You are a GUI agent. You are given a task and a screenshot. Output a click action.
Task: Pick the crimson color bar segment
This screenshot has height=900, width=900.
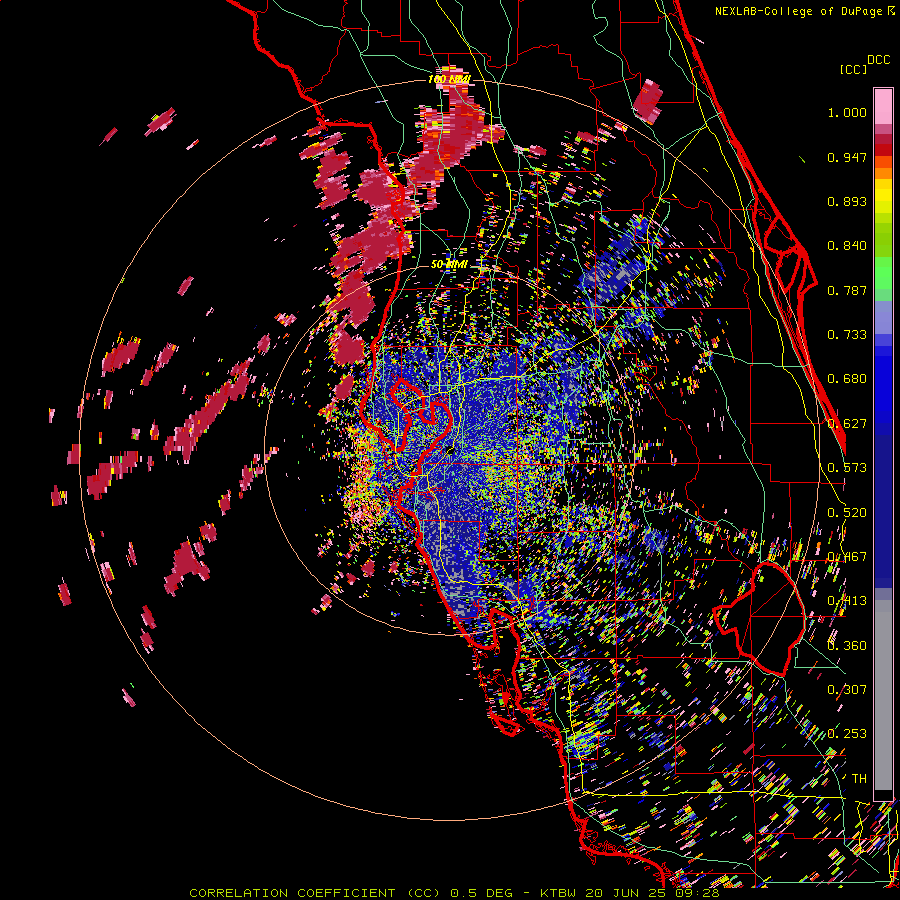tap(883, 139)
